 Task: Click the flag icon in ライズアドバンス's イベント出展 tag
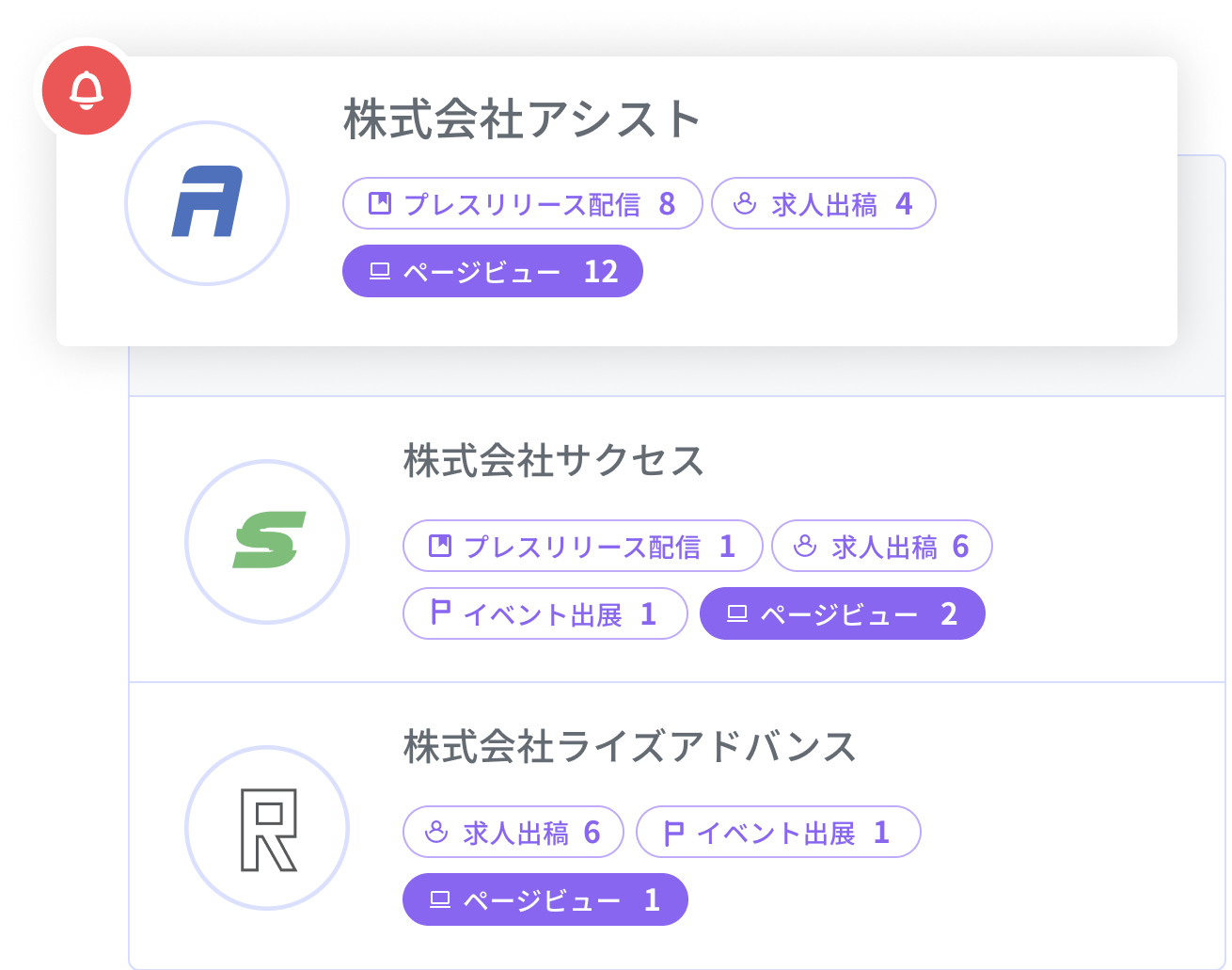673,833
